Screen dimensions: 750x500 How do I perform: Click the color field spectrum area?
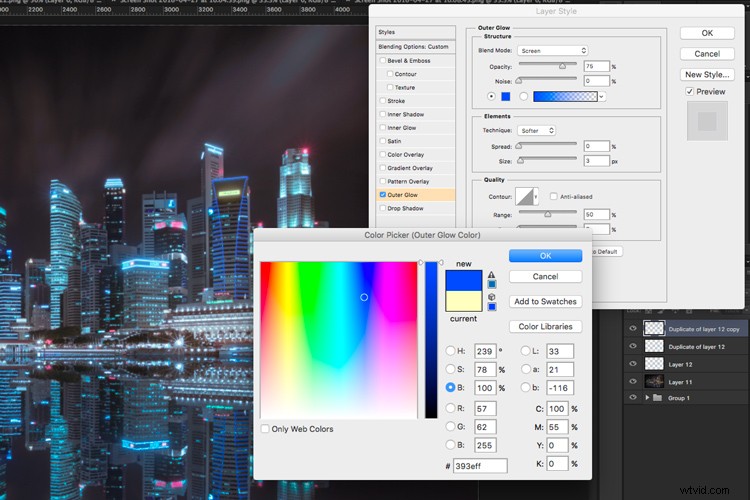coord(339,340)
